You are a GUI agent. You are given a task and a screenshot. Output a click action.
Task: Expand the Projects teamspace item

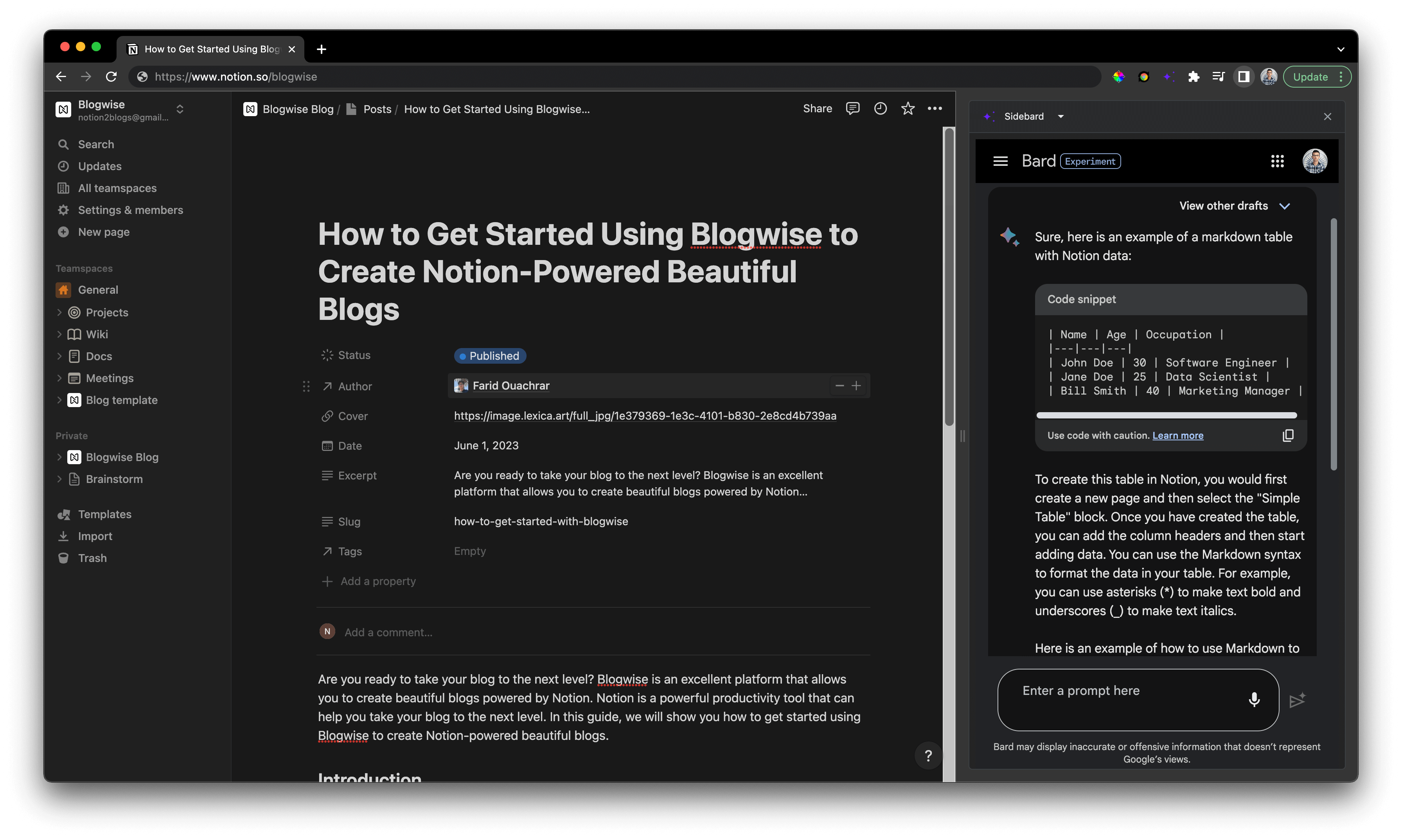click(59, 312)
